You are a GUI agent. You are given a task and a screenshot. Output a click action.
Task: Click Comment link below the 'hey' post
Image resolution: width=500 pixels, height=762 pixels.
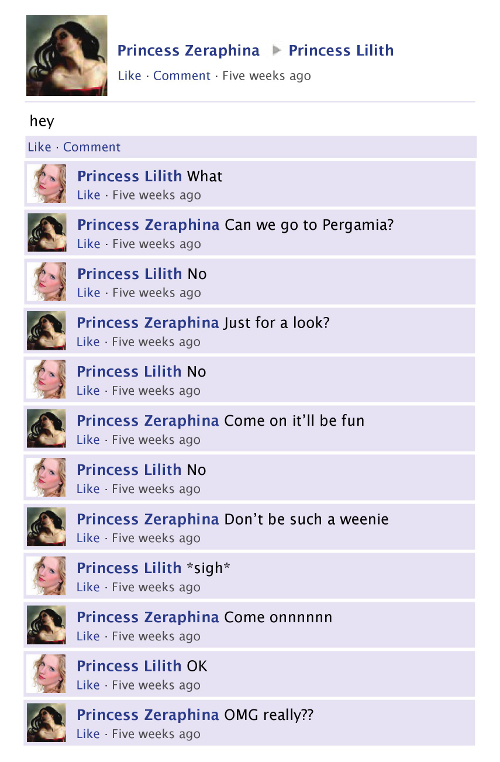click(92, 147)
